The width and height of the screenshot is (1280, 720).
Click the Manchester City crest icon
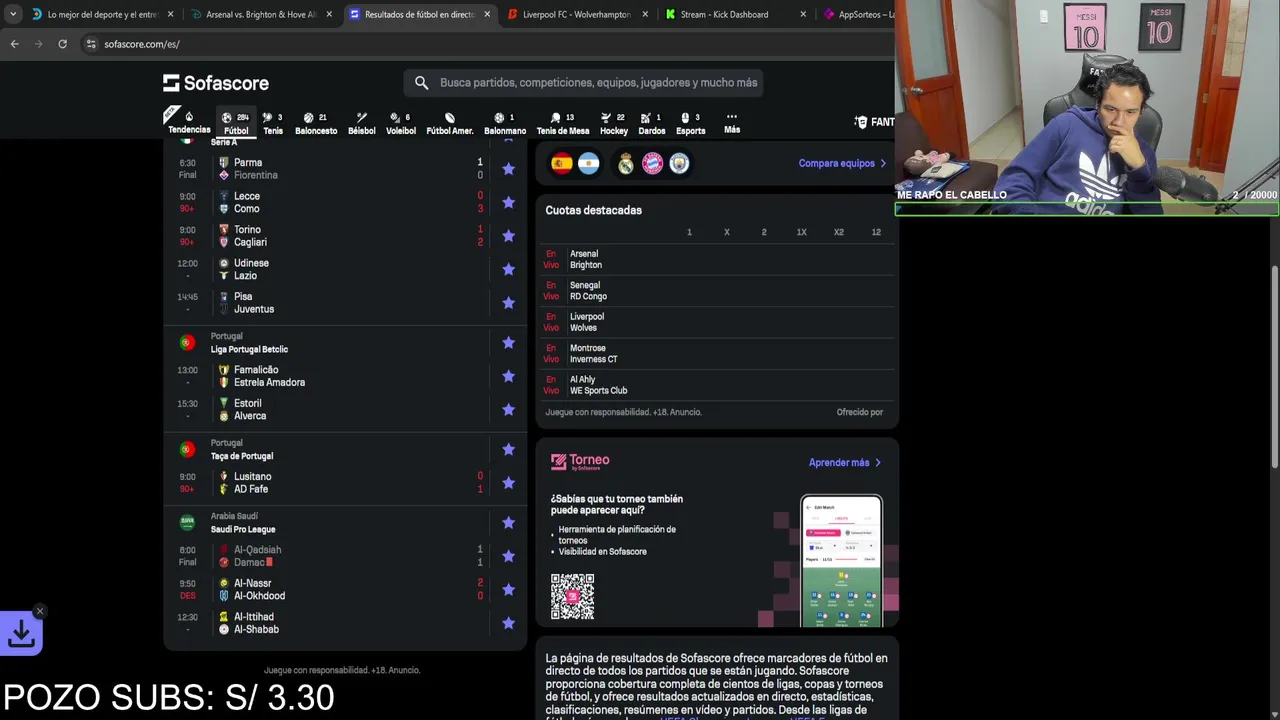click(x=679, y=163)
